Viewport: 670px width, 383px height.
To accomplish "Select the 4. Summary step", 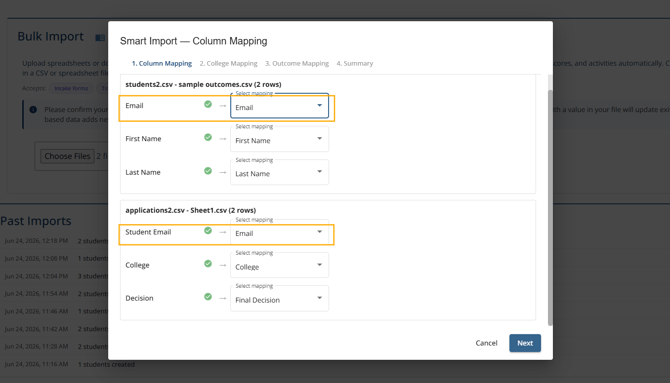I will [355, 63].
